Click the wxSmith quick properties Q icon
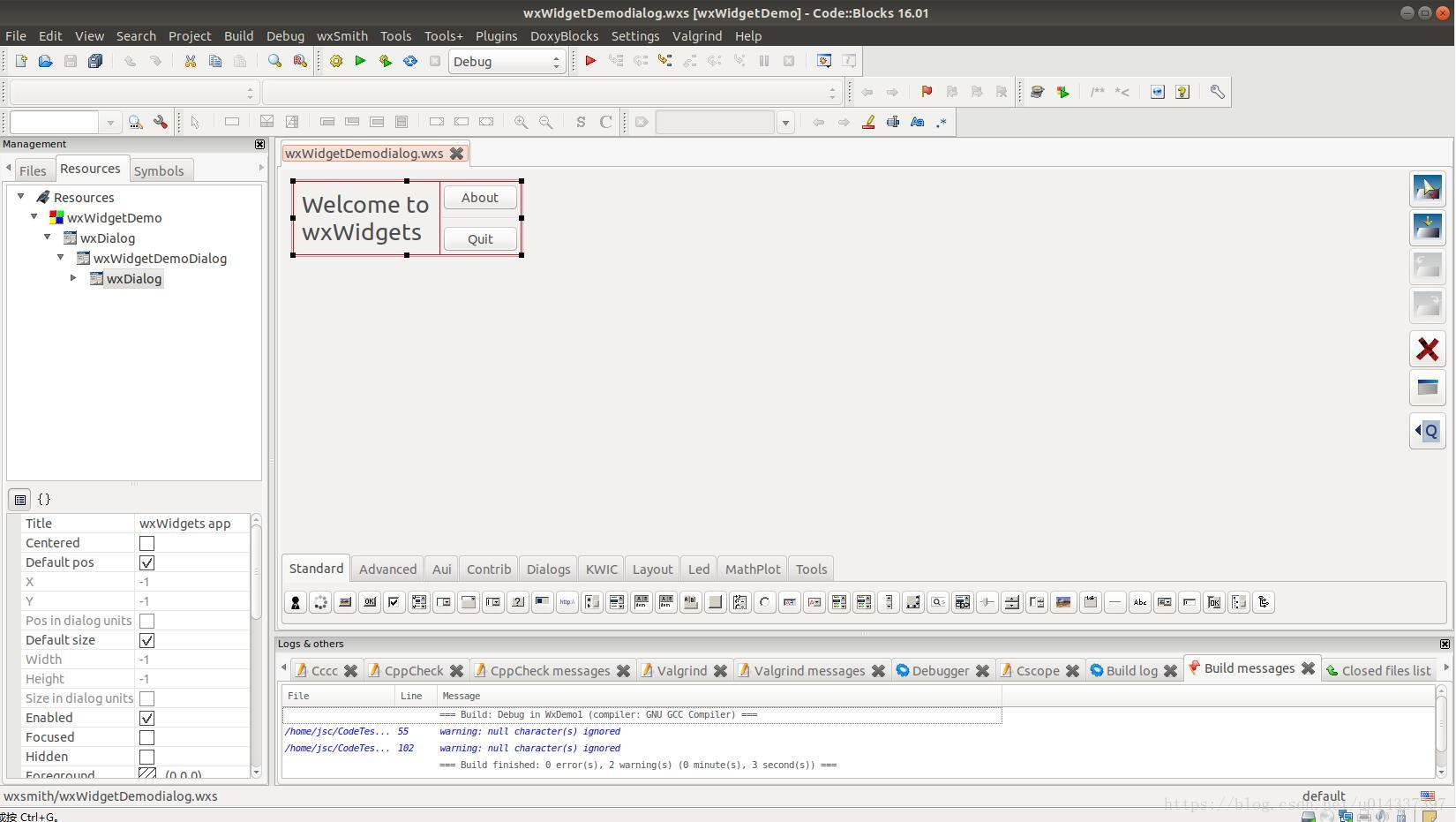Screen dimensions: 1456x822 1427,431
